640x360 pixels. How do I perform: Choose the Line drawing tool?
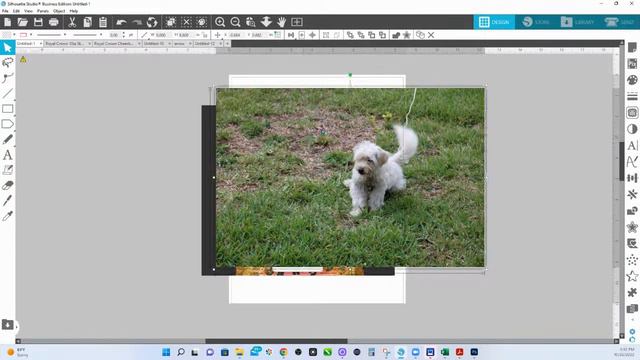pos(7,93)
